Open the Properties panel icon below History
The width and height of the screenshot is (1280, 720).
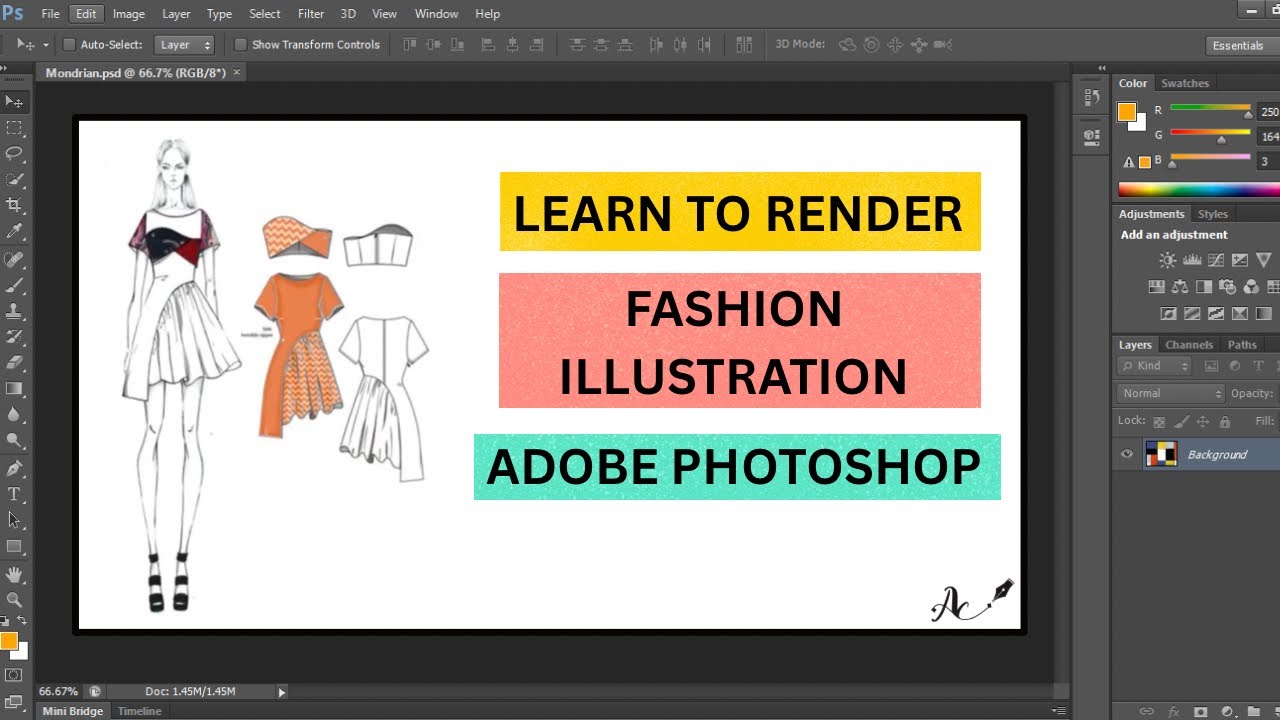(1091, 136)
